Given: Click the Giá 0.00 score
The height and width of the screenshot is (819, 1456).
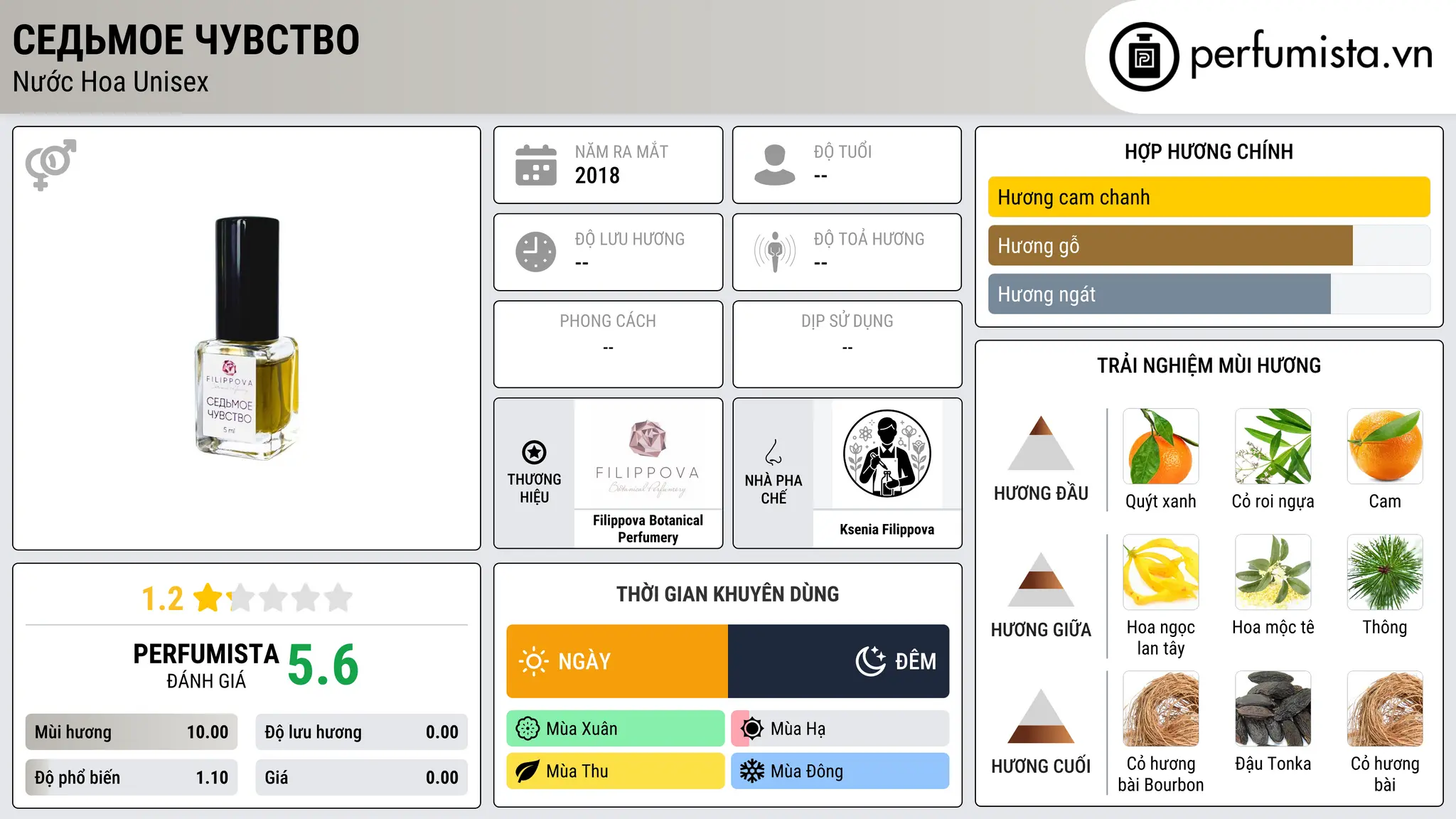Looking at the screenshot, I should coord(362,778).
